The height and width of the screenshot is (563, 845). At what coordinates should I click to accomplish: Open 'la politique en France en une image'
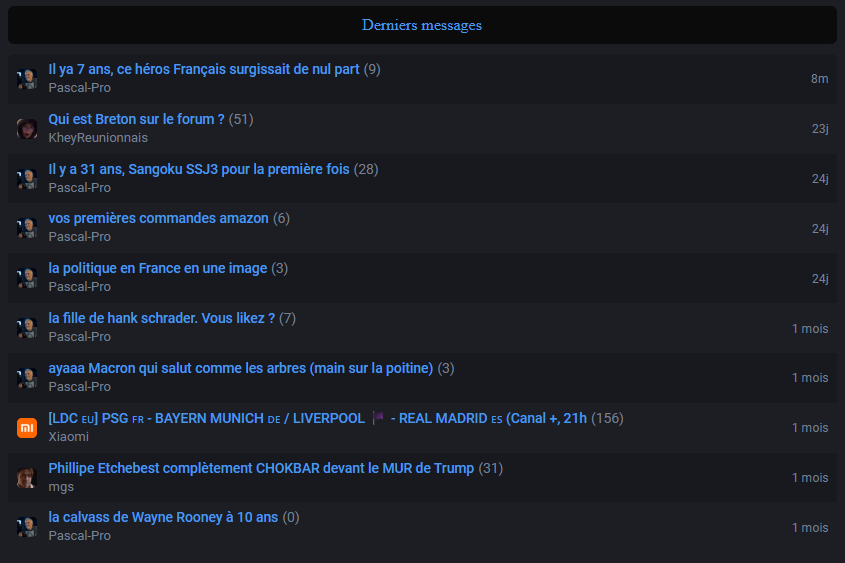point(158,268)
